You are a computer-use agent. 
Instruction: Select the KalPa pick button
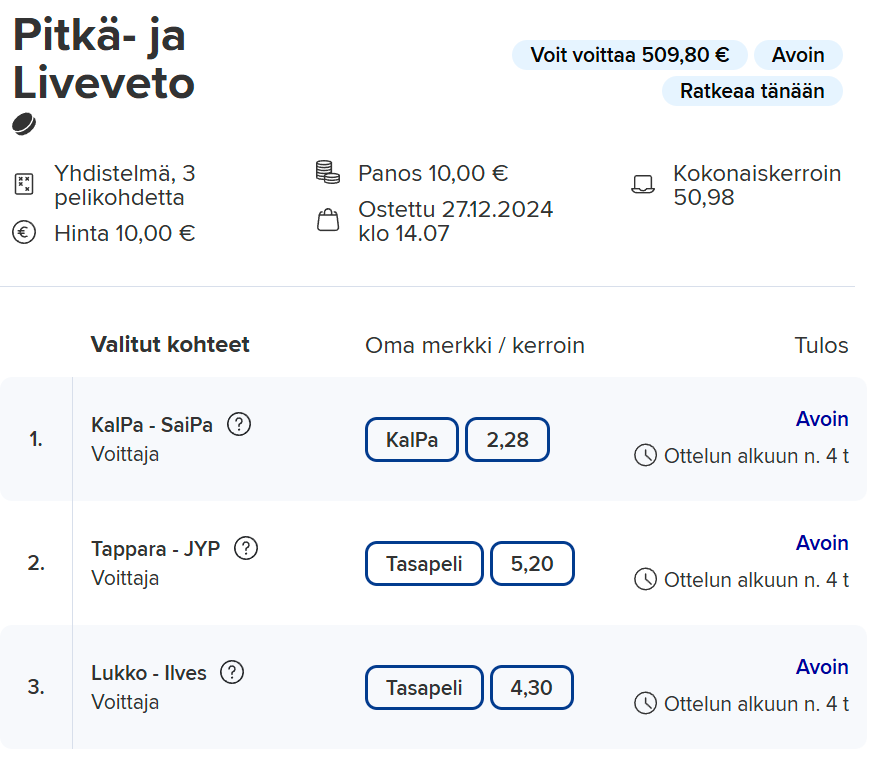point(412,440)
